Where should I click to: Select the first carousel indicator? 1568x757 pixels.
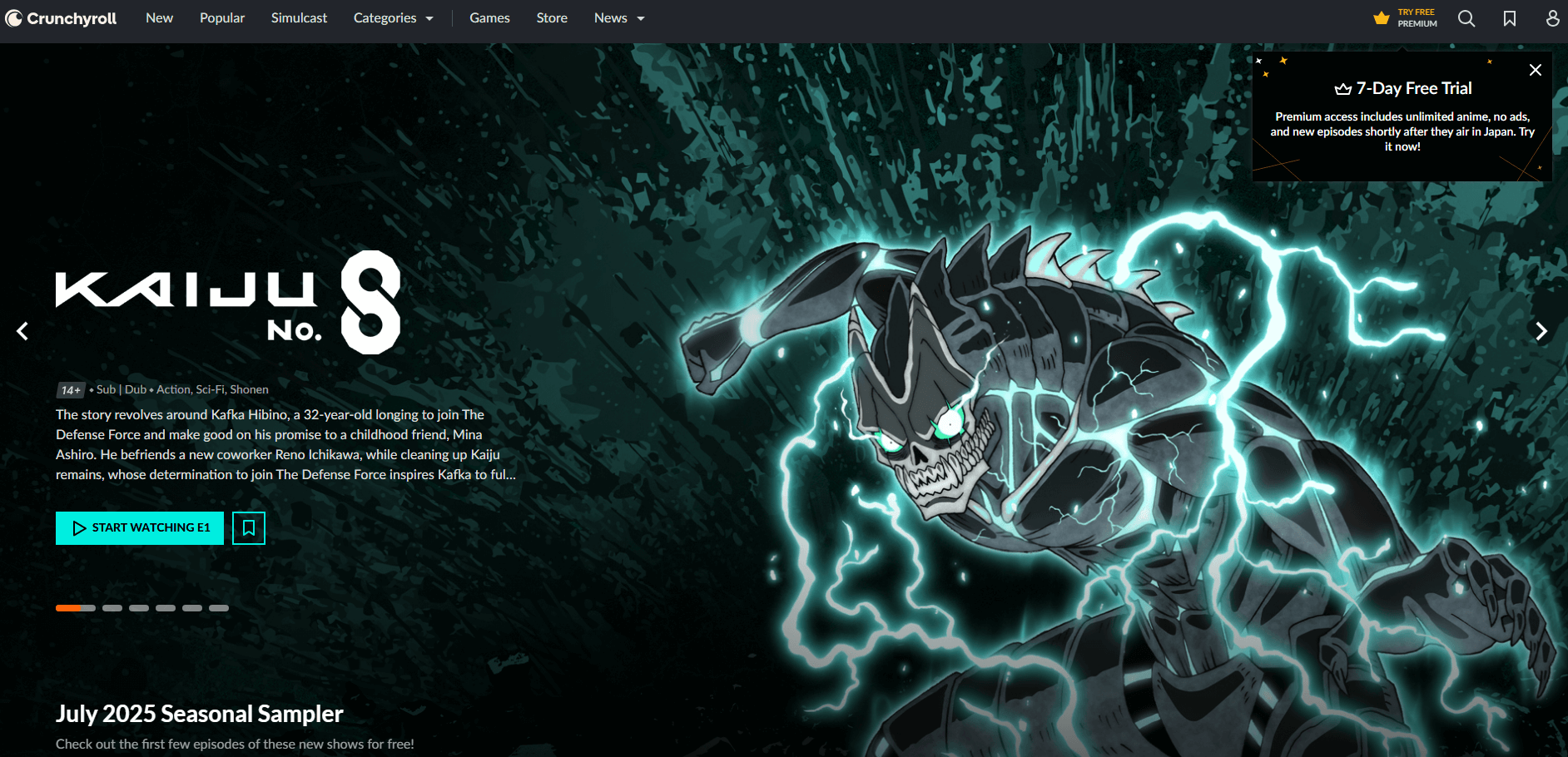(x=76, y=608)
